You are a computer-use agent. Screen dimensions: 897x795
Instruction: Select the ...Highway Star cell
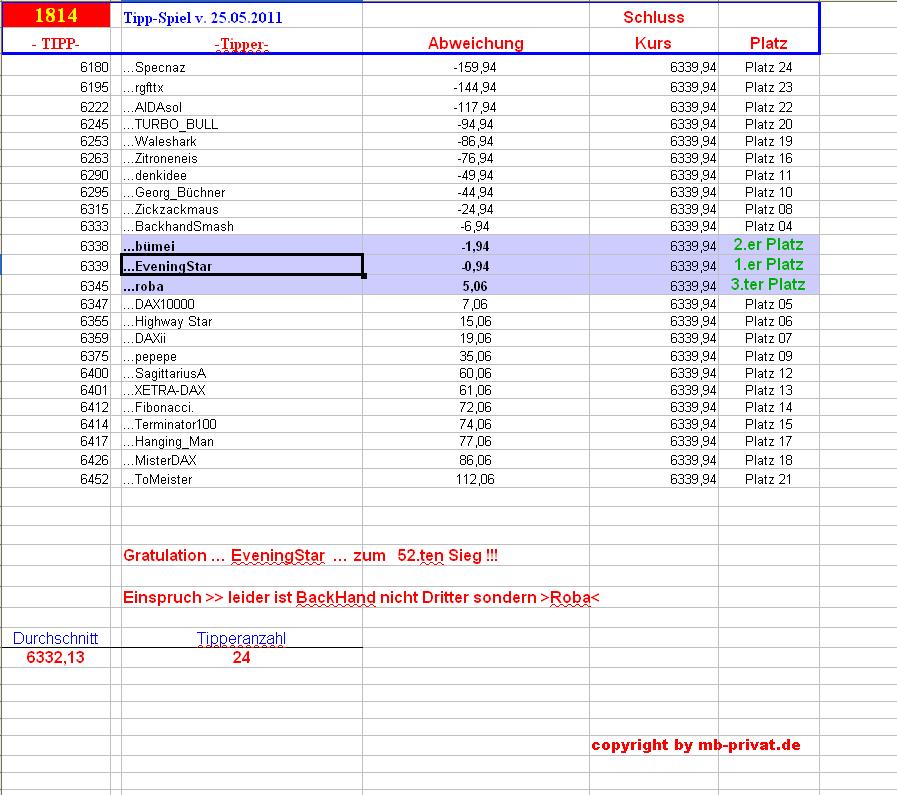(241, 321)
